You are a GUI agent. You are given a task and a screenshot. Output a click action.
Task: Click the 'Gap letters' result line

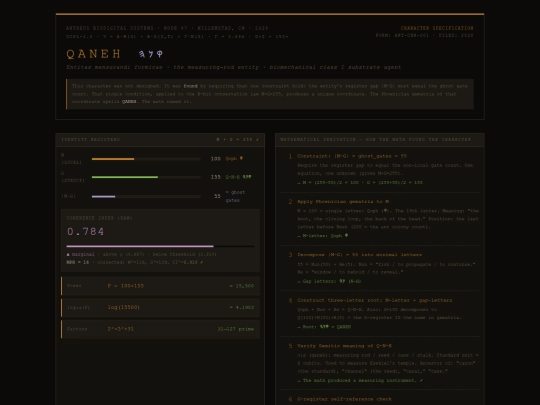pyautogui.click(x=329, y=281)
